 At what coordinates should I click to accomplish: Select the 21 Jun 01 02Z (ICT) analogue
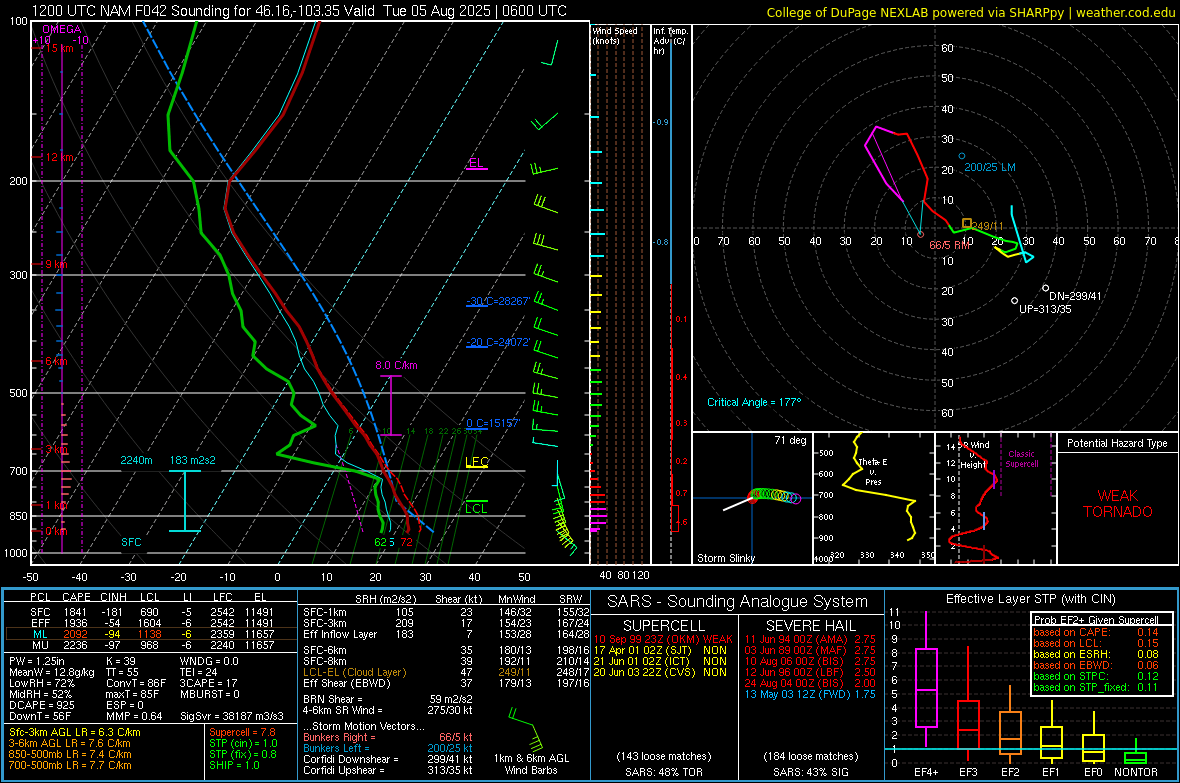[660, 661]
